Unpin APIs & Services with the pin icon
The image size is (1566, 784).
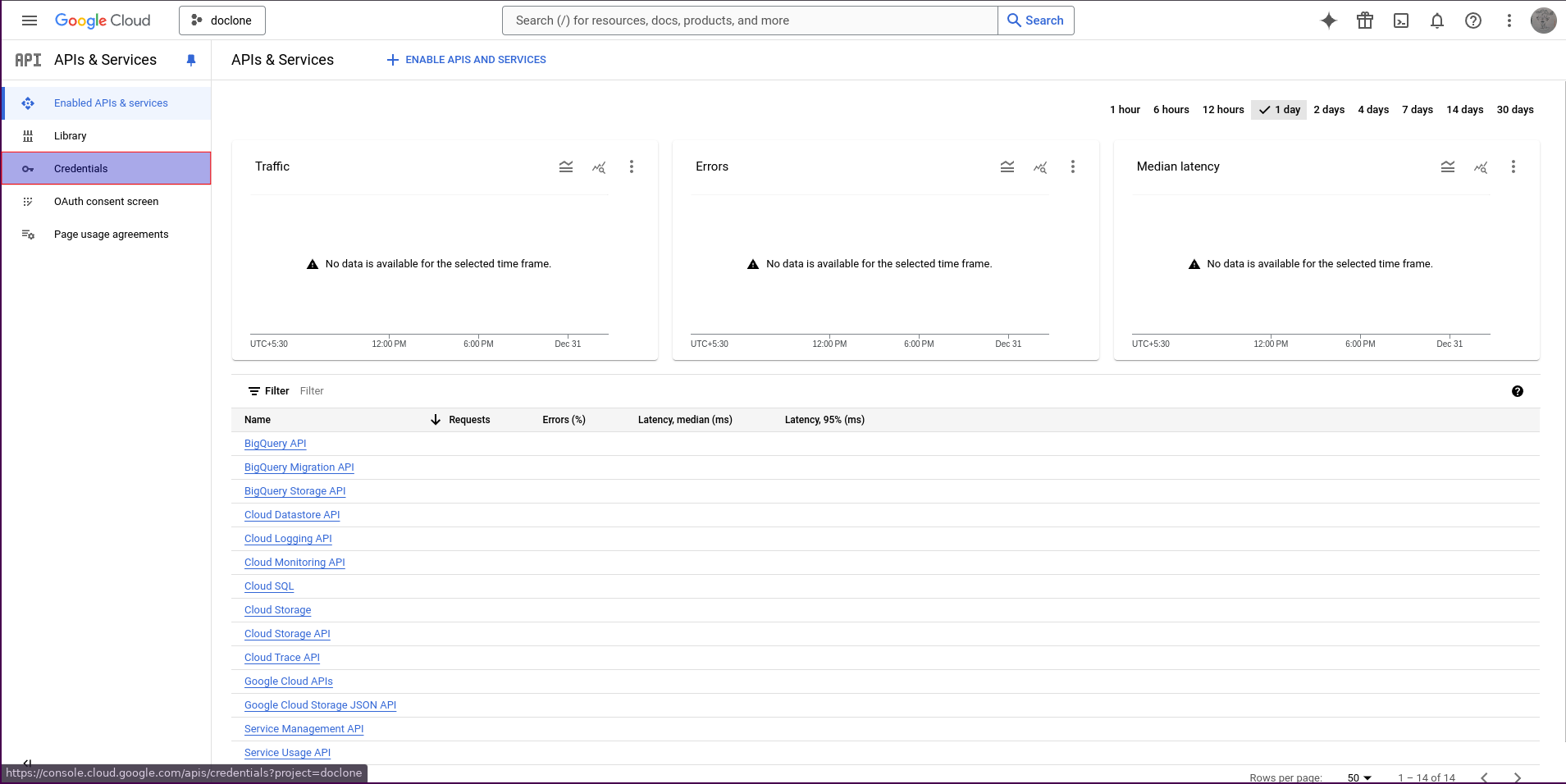191,60
